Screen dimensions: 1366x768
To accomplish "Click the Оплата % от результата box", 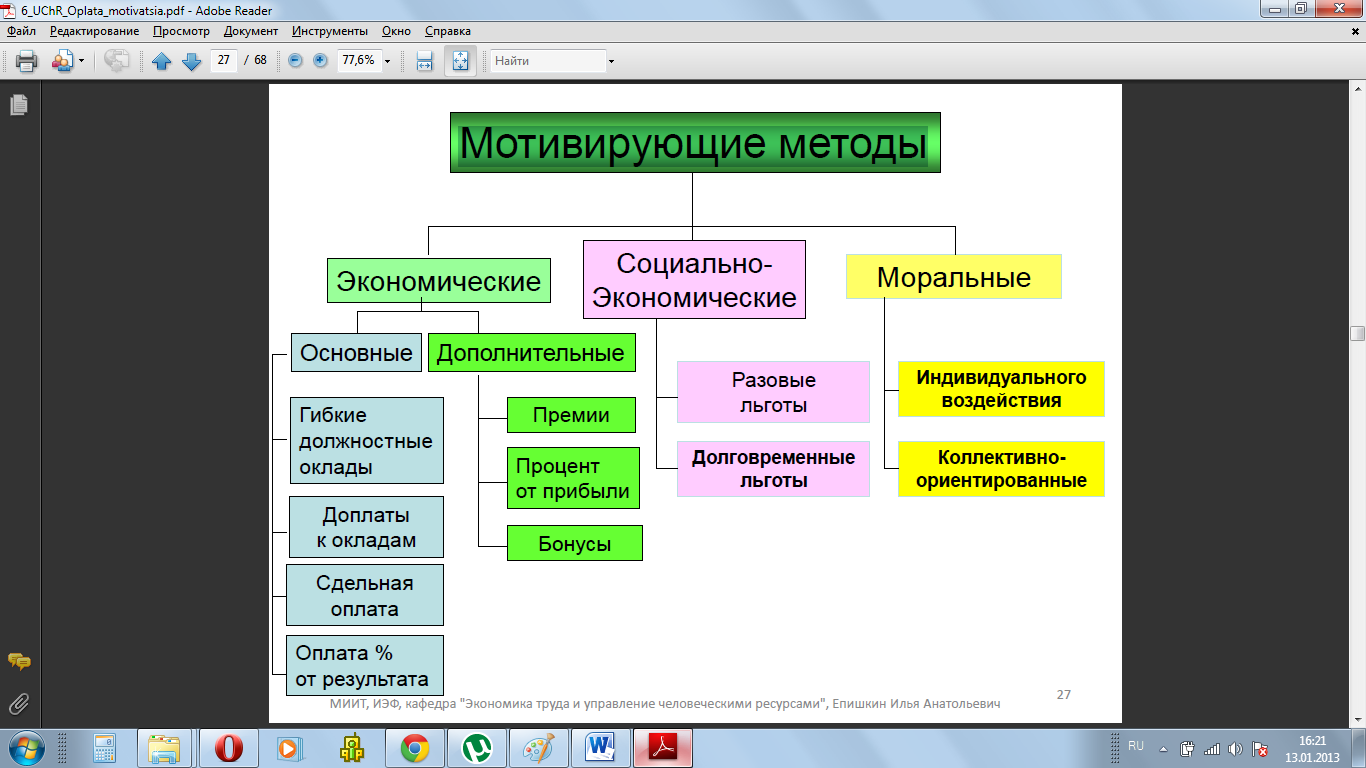I will [365, 665].
